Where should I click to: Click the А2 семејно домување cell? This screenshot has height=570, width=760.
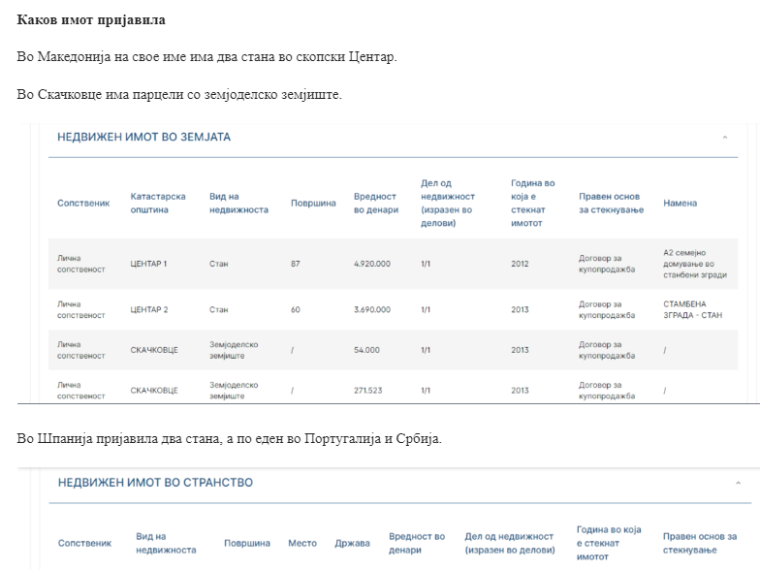point(695,264)
